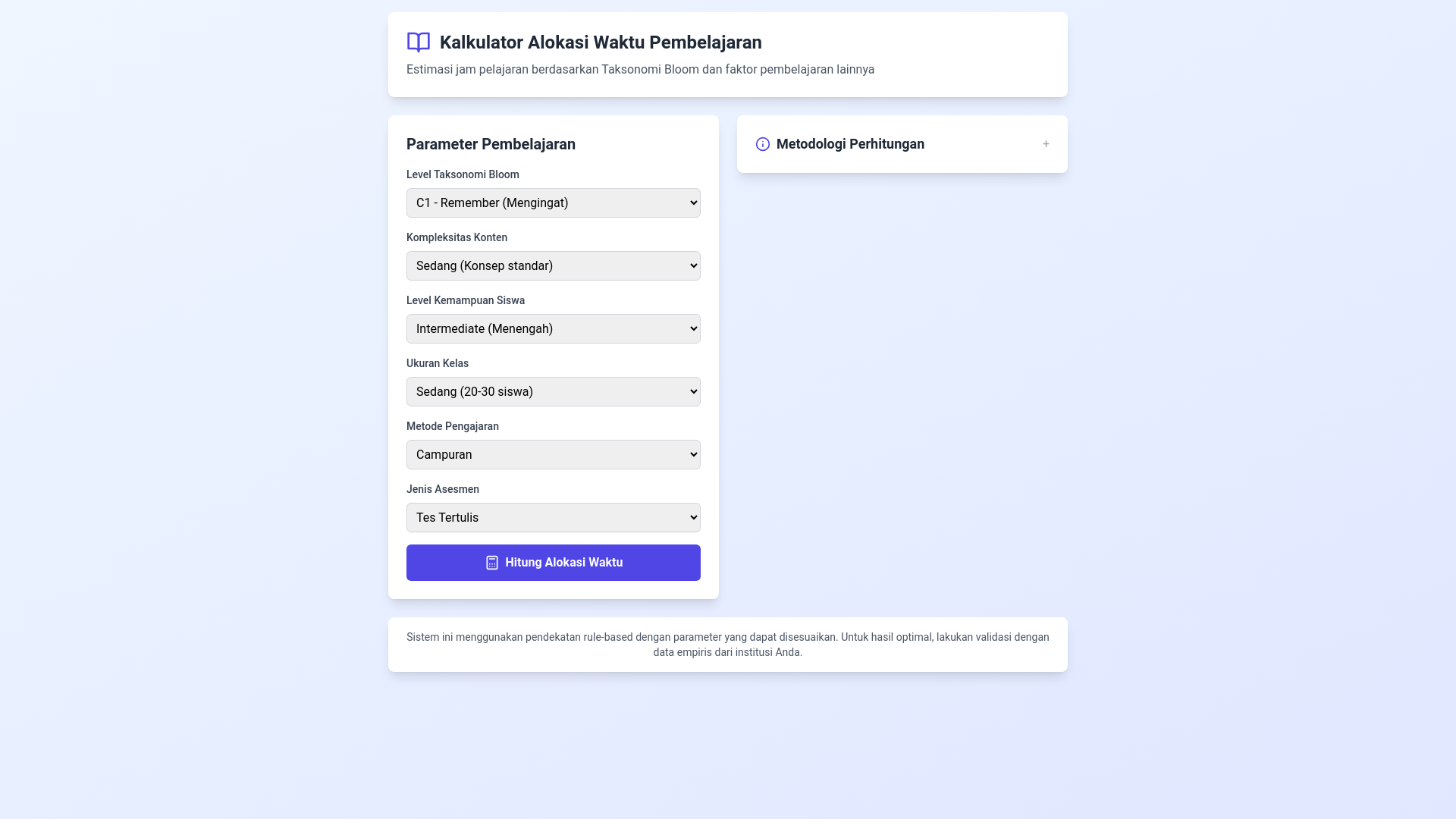Click the open book logo icon
This screenshot has height=819, width=1456.
(x=418, y=42)
